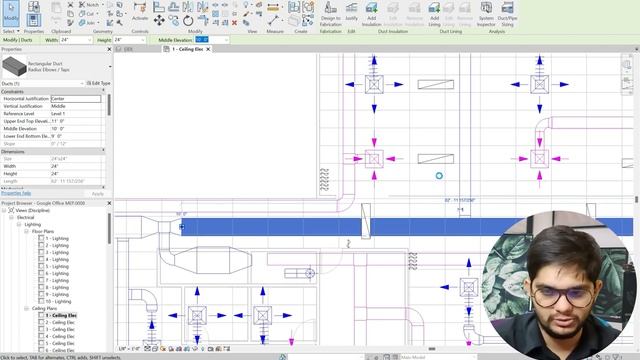Open the Width dropdown in options bar
Image resolution: width=640 pixels, height=360 pixels.
[89, 40]
